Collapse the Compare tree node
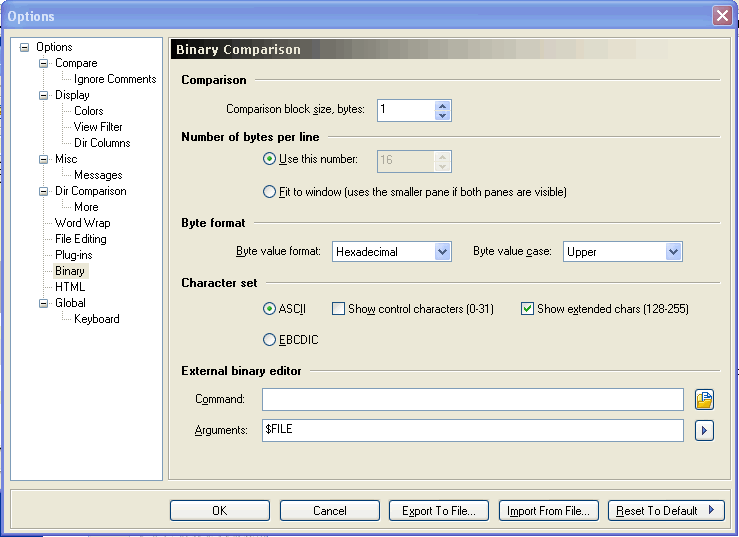739x537 pixels. (43, 63)
